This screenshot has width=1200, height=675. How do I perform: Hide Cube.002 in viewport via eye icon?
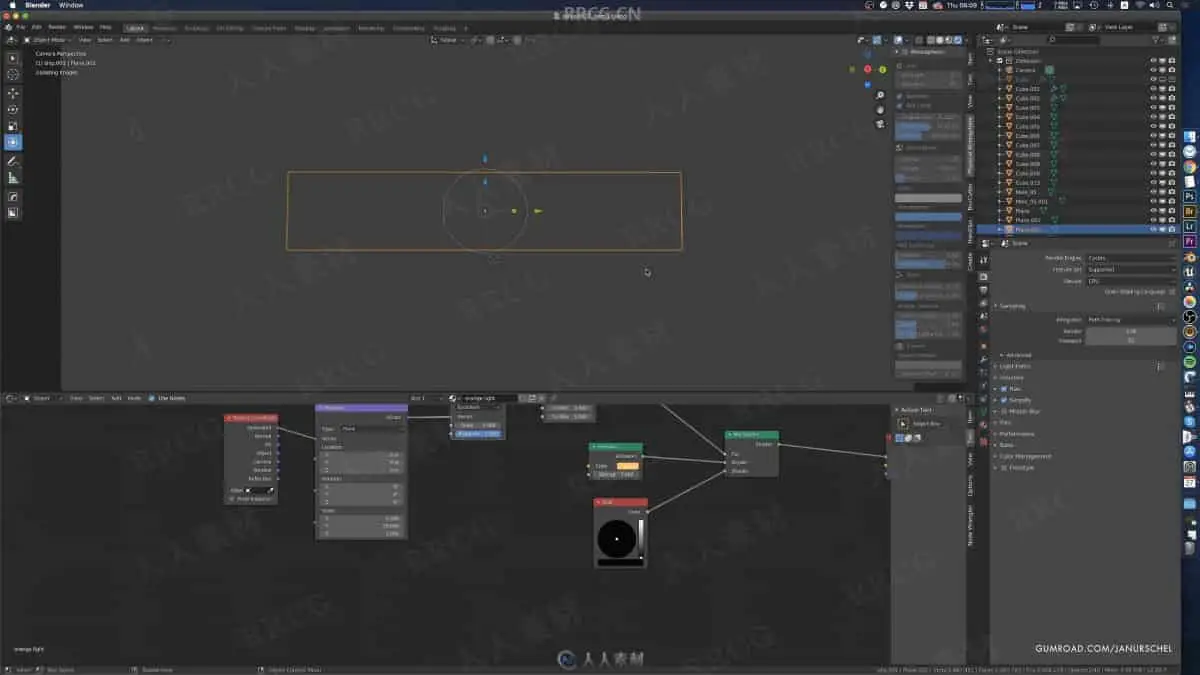tap(1153, 98)
